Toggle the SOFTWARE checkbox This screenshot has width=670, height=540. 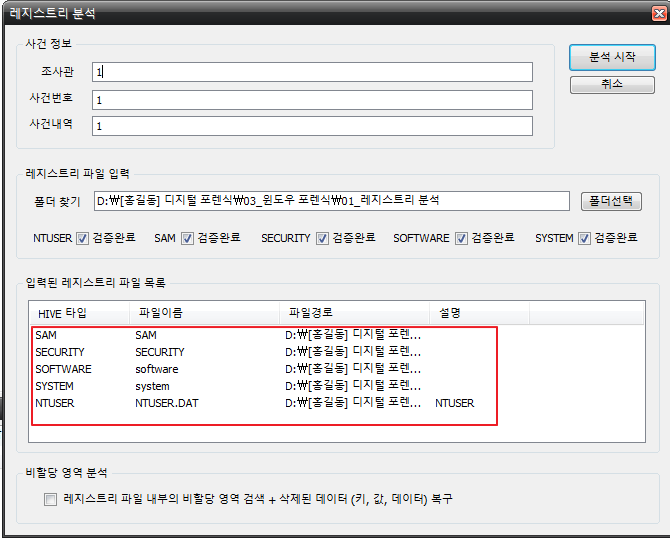(461, 238)
